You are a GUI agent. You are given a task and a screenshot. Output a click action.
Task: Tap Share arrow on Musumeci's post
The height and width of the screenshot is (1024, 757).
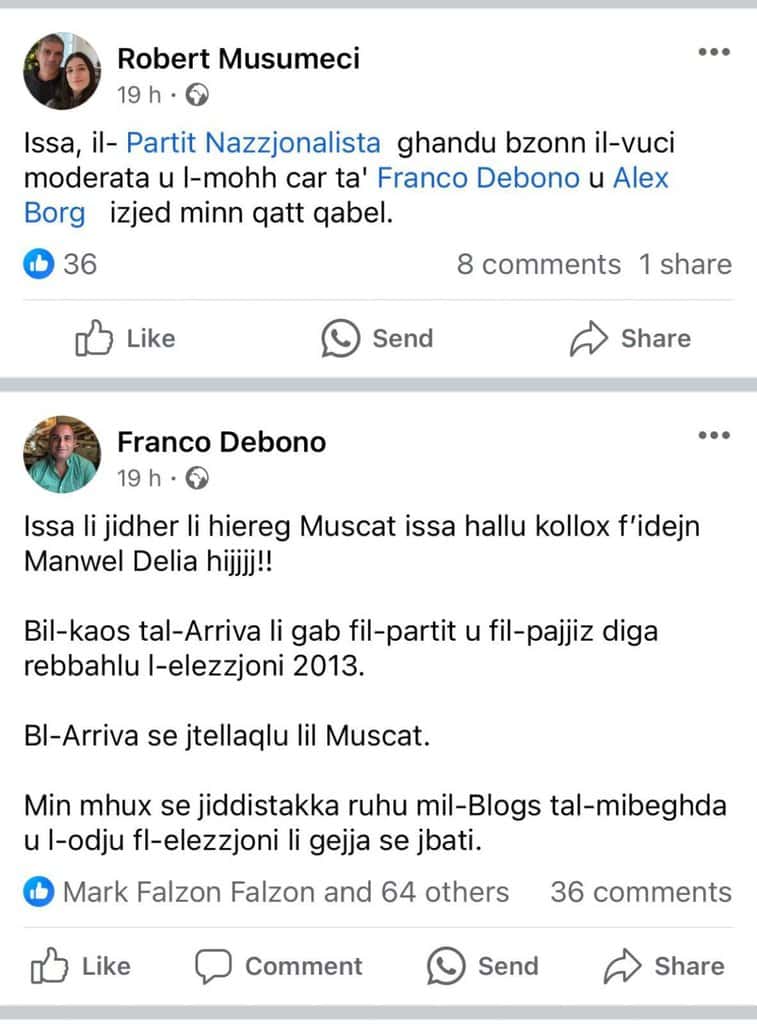tap(589, 339)
